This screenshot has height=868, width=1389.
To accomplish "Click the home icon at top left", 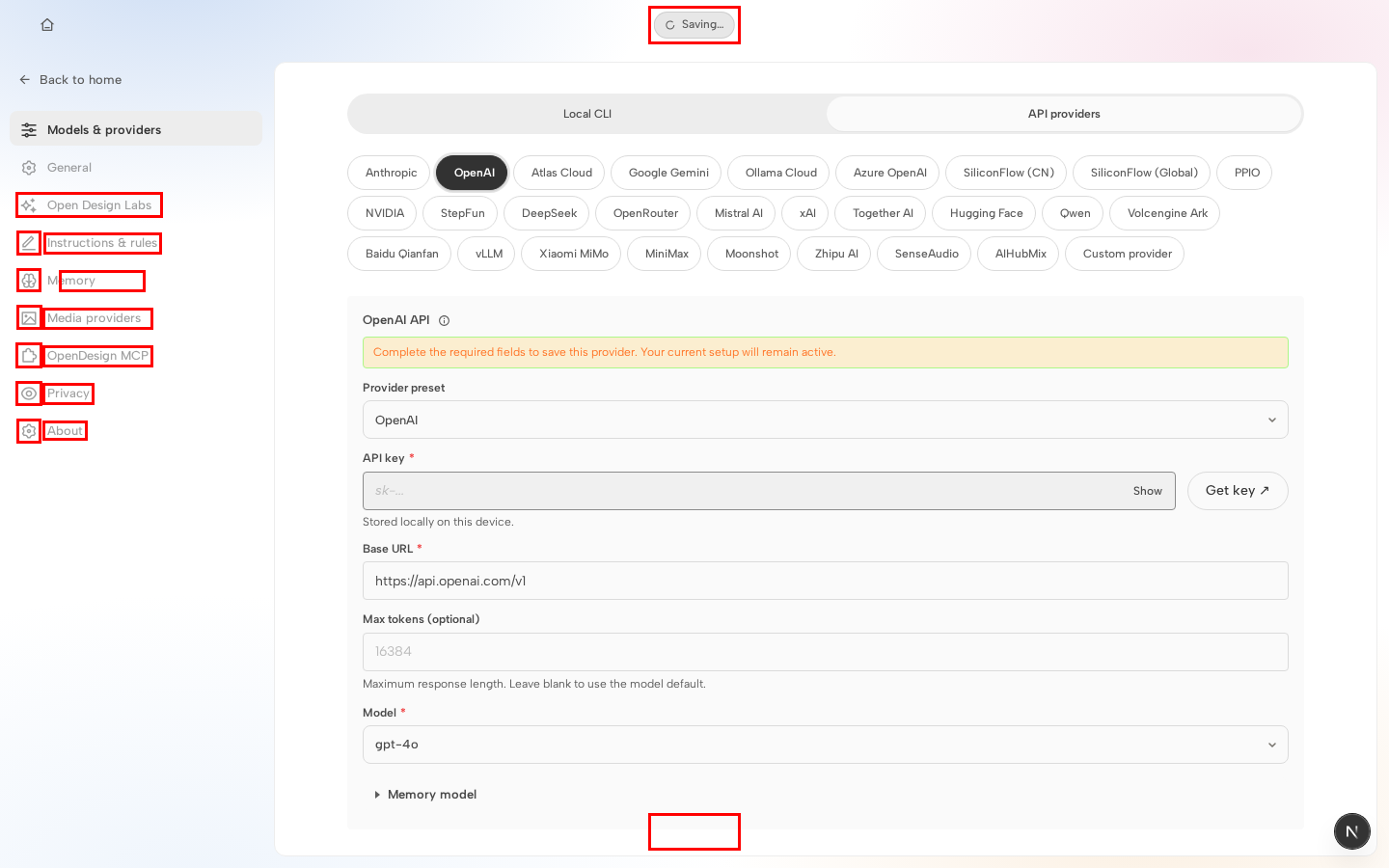I will point(47,25).
